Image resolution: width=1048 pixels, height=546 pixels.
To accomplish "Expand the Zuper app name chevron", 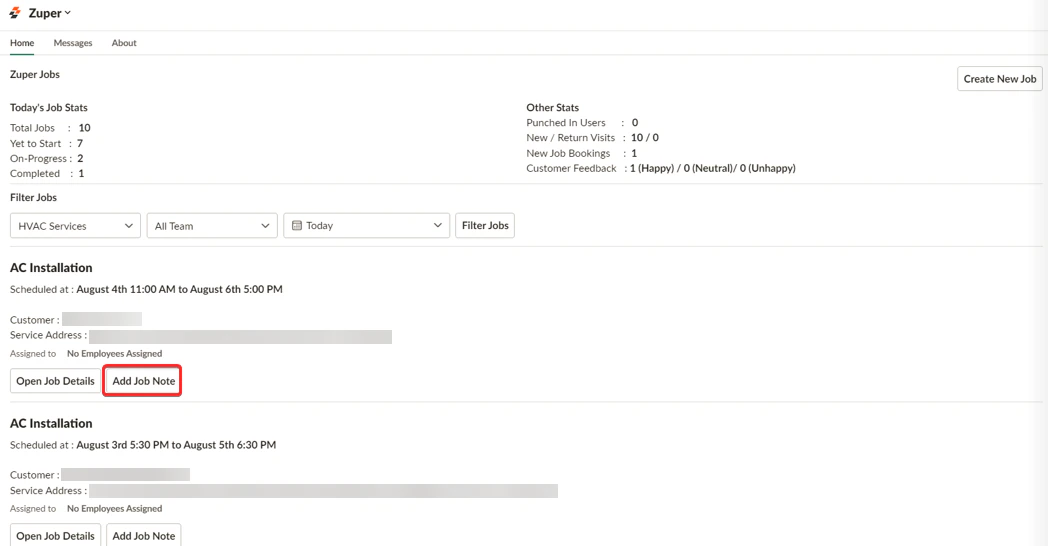I will [x=68, y=13].
